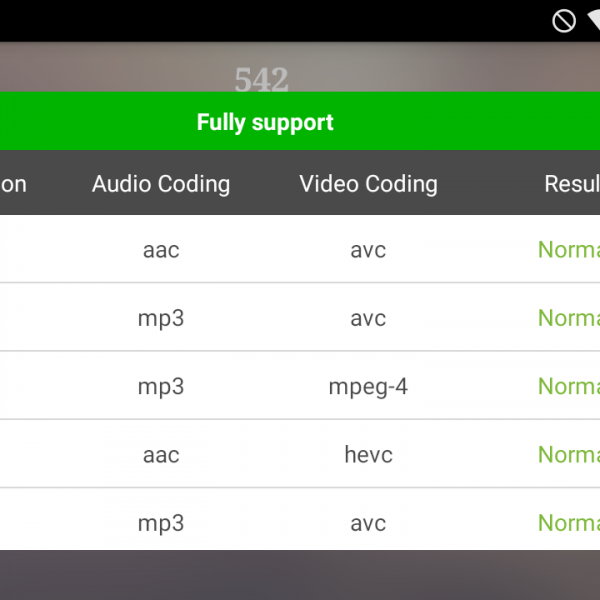
Task: Click avc in the last table row
Action: click(x=368, y=522)
